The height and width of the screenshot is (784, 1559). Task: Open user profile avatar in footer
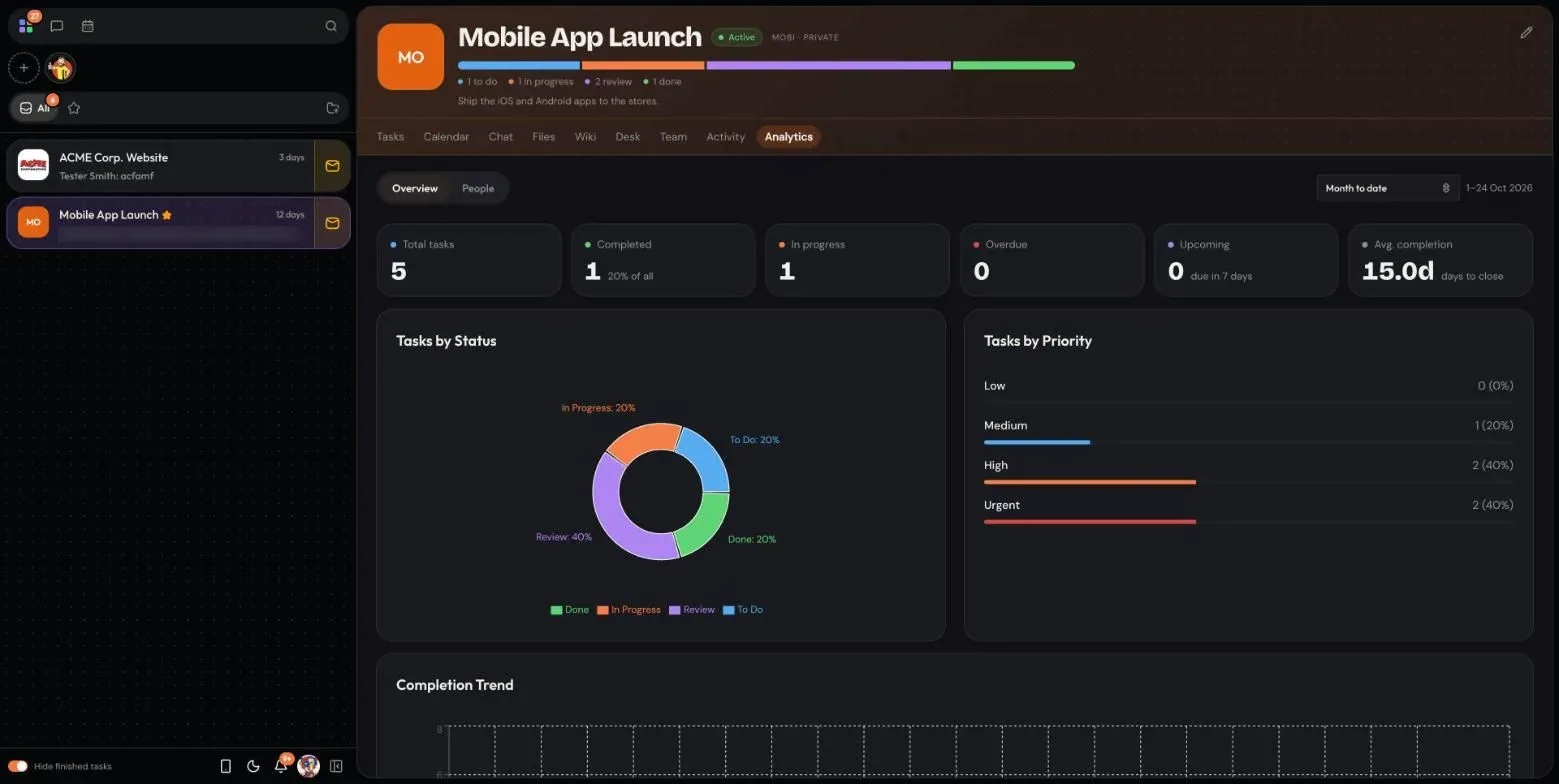309,766
